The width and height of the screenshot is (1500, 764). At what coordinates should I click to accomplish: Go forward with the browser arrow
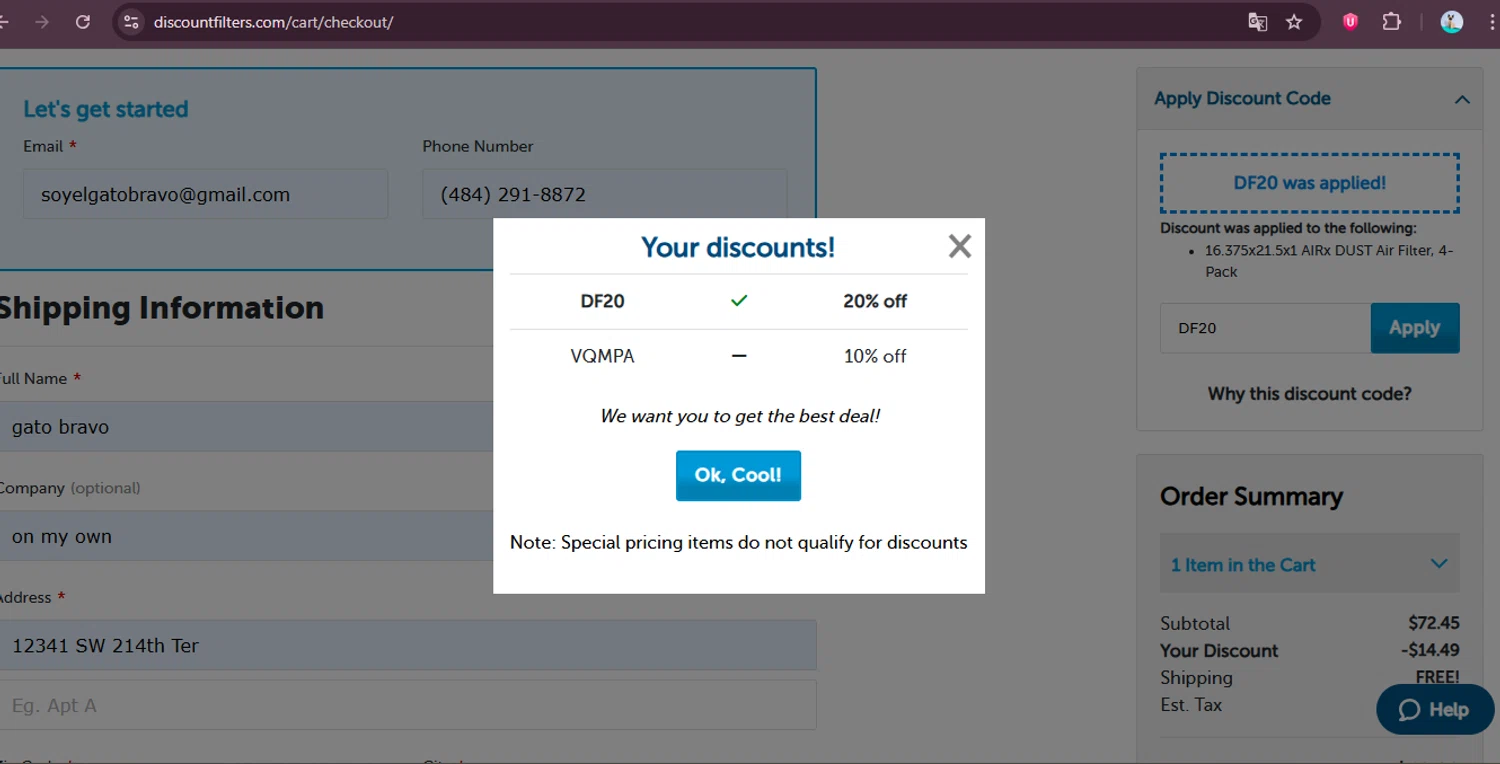point(42,22)
